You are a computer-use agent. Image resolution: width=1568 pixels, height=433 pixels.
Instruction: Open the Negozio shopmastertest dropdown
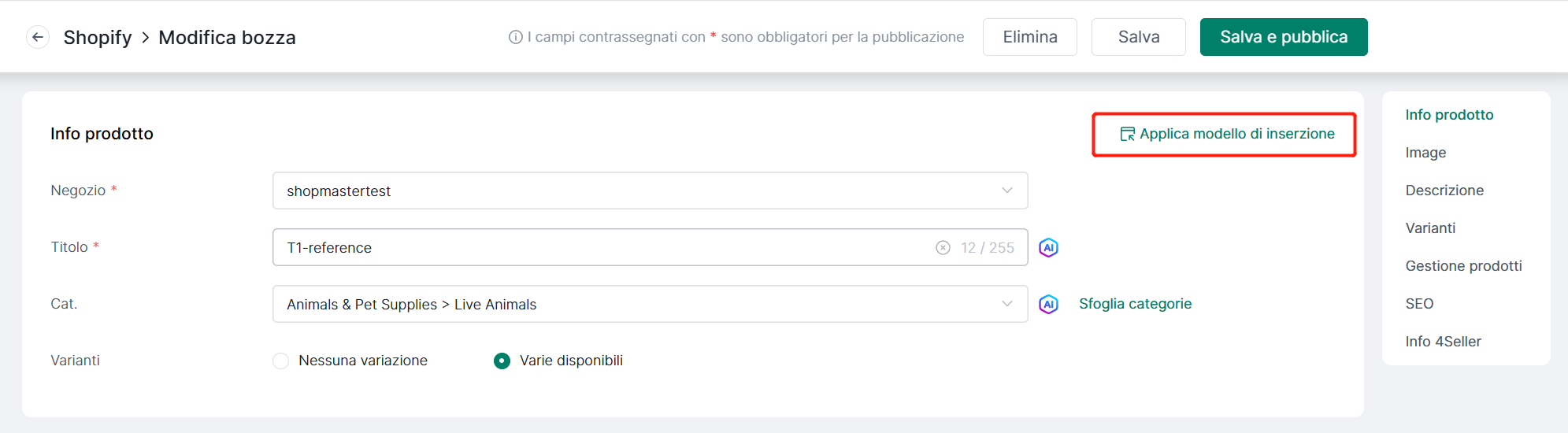pos(650,191)
